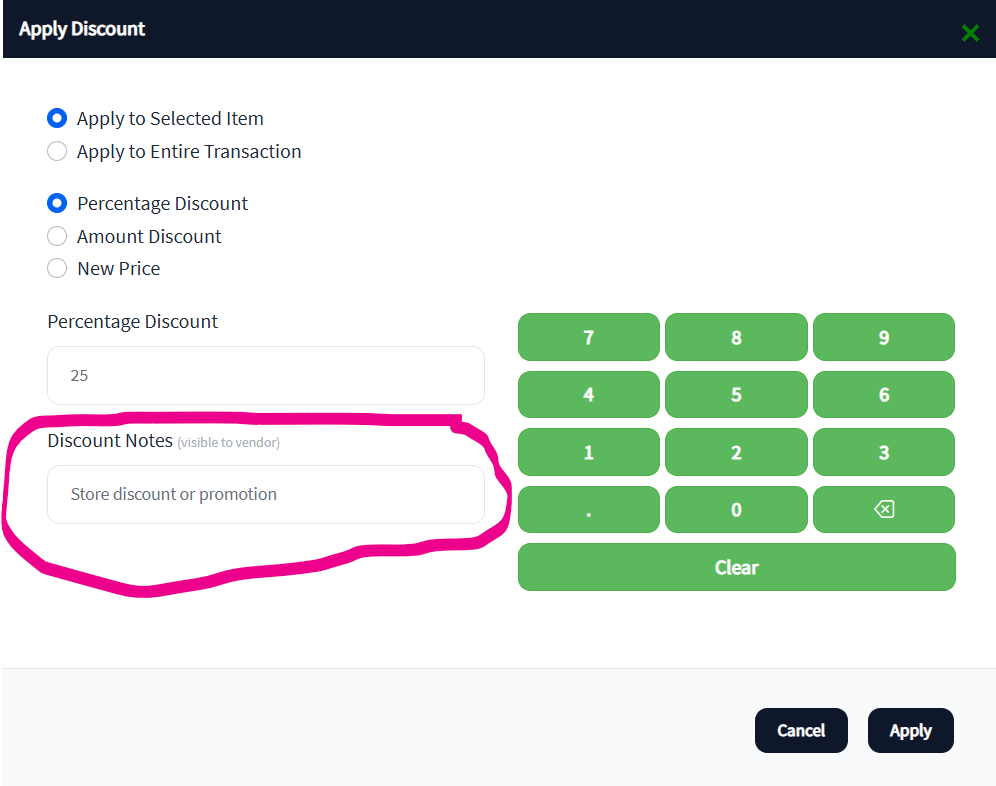Click the green Clear button
This screenshot has height=786, width=996.
pyautogui.click(x=736, y=567)
